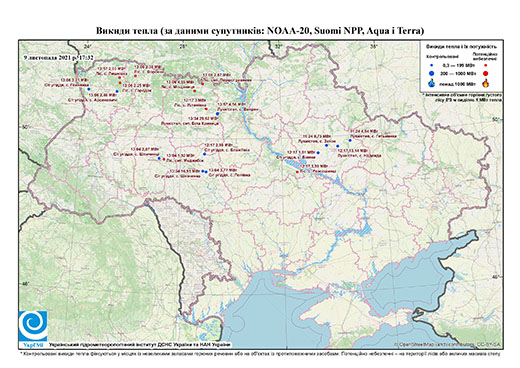Viewport: 520px width, 368px height.
Task: Select blue marker for 12:17 2,95 МВт
Action: pos(204,154)
